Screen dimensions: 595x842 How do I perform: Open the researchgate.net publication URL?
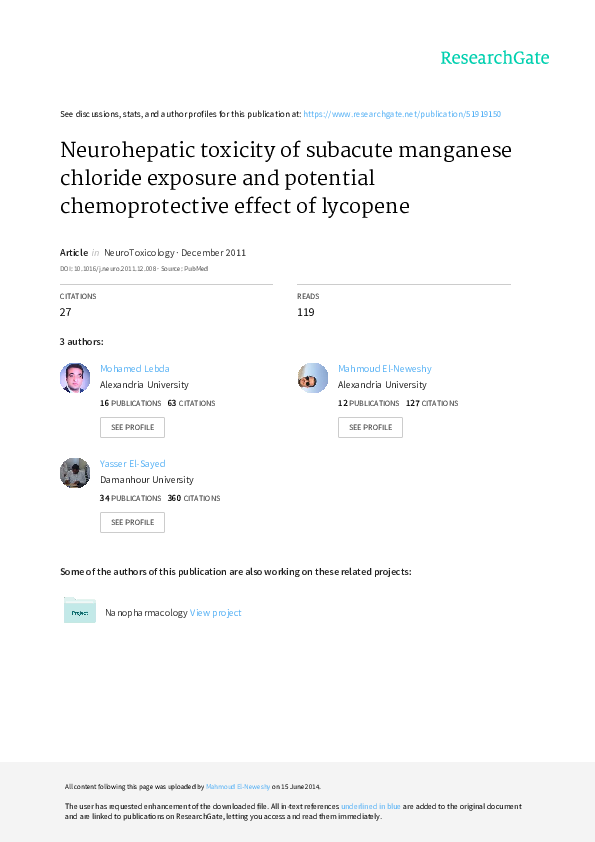(402, 114)
